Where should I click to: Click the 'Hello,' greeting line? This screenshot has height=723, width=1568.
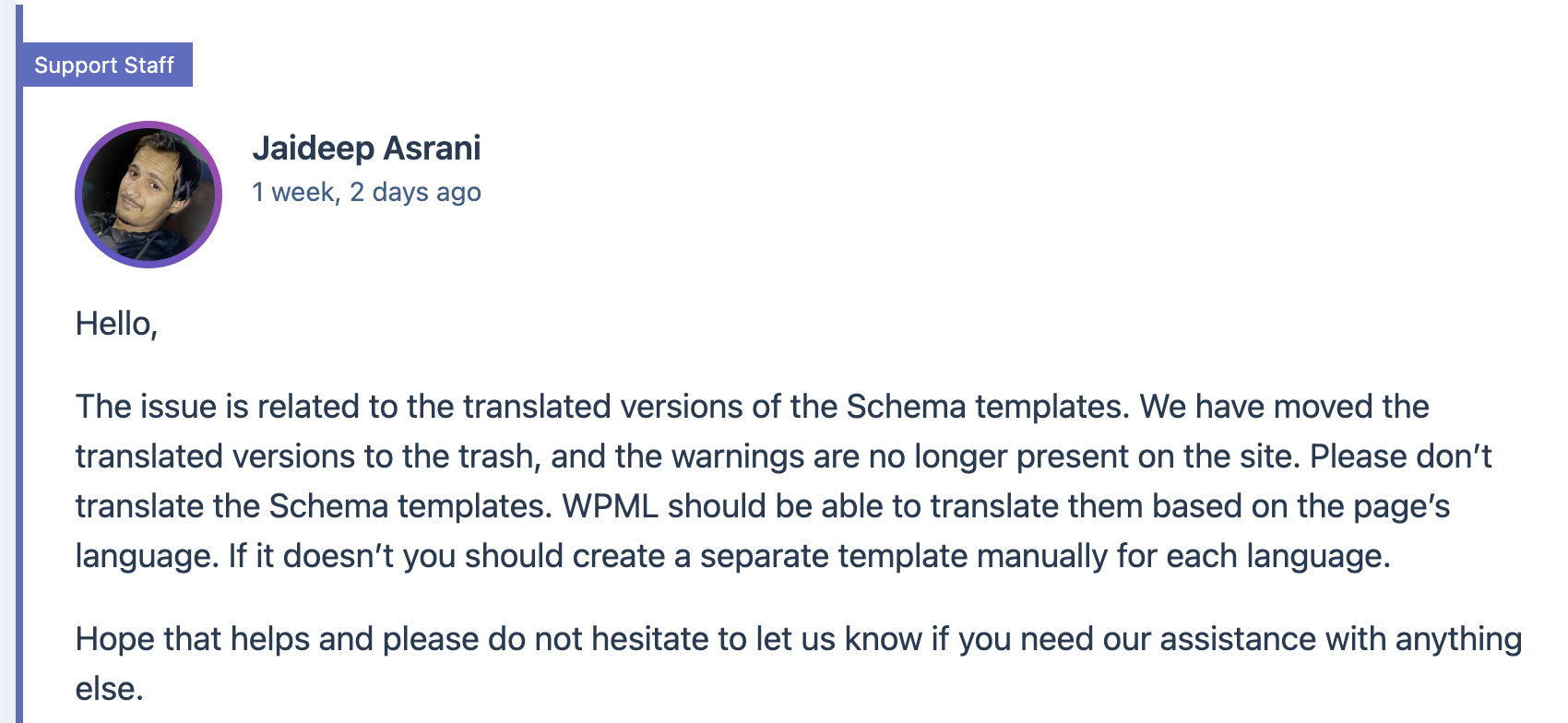(116, 324)
